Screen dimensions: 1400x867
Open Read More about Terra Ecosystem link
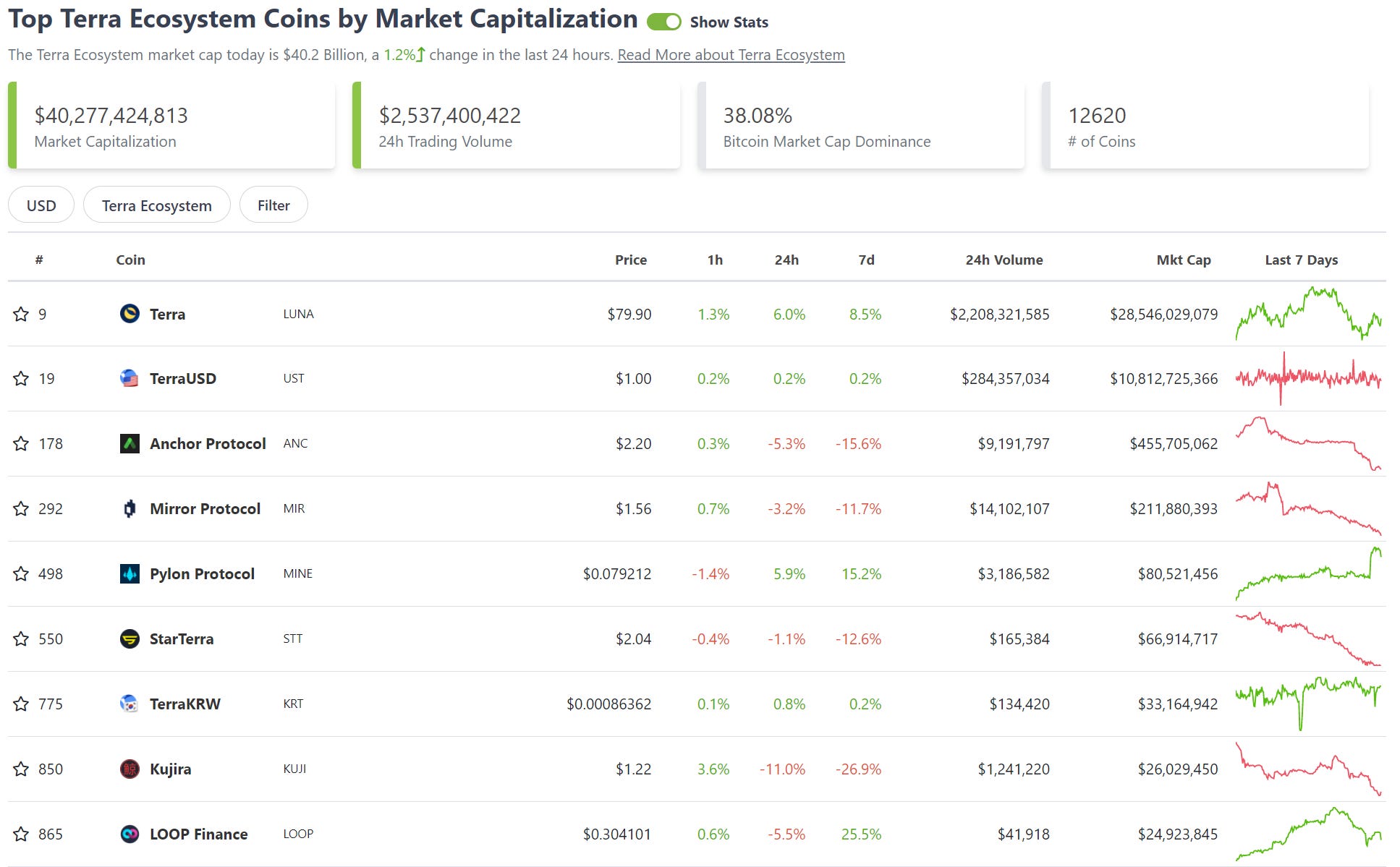click(731, 55)
